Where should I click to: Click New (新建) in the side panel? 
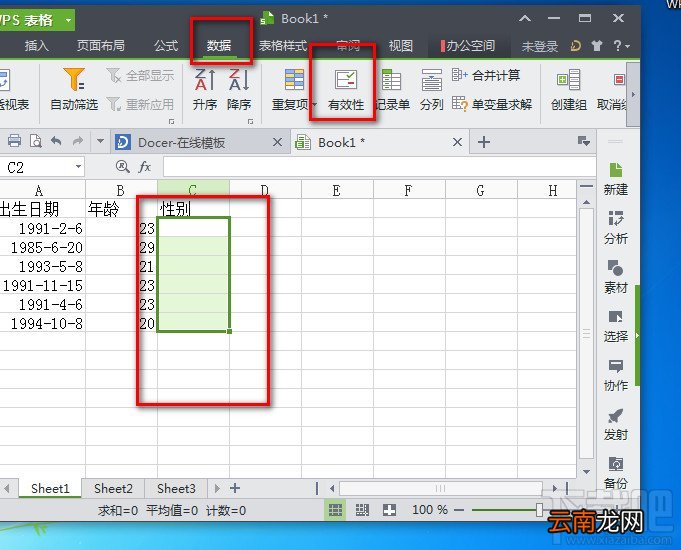[615, 179]
